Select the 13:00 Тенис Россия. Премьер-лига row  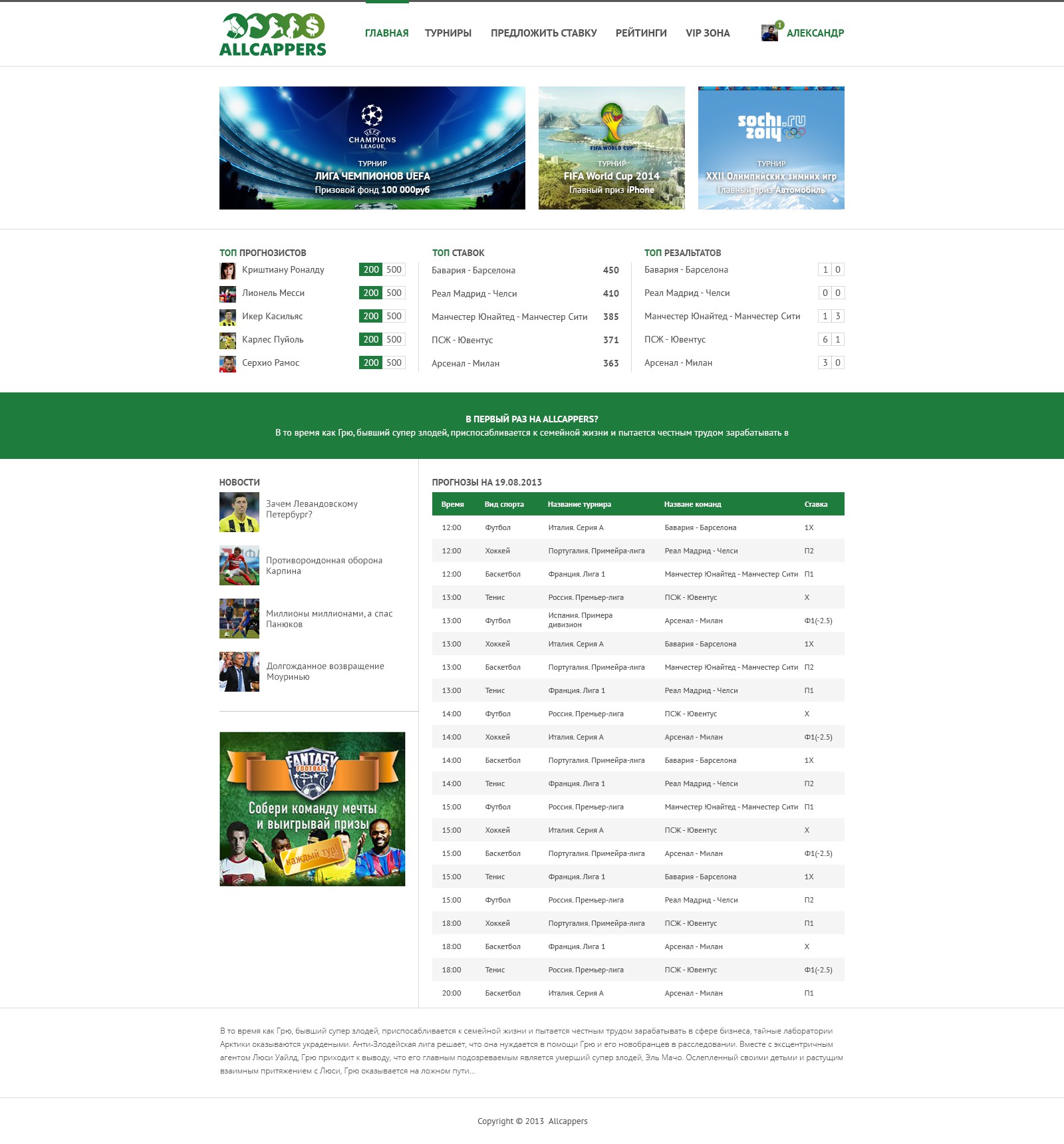638,597
